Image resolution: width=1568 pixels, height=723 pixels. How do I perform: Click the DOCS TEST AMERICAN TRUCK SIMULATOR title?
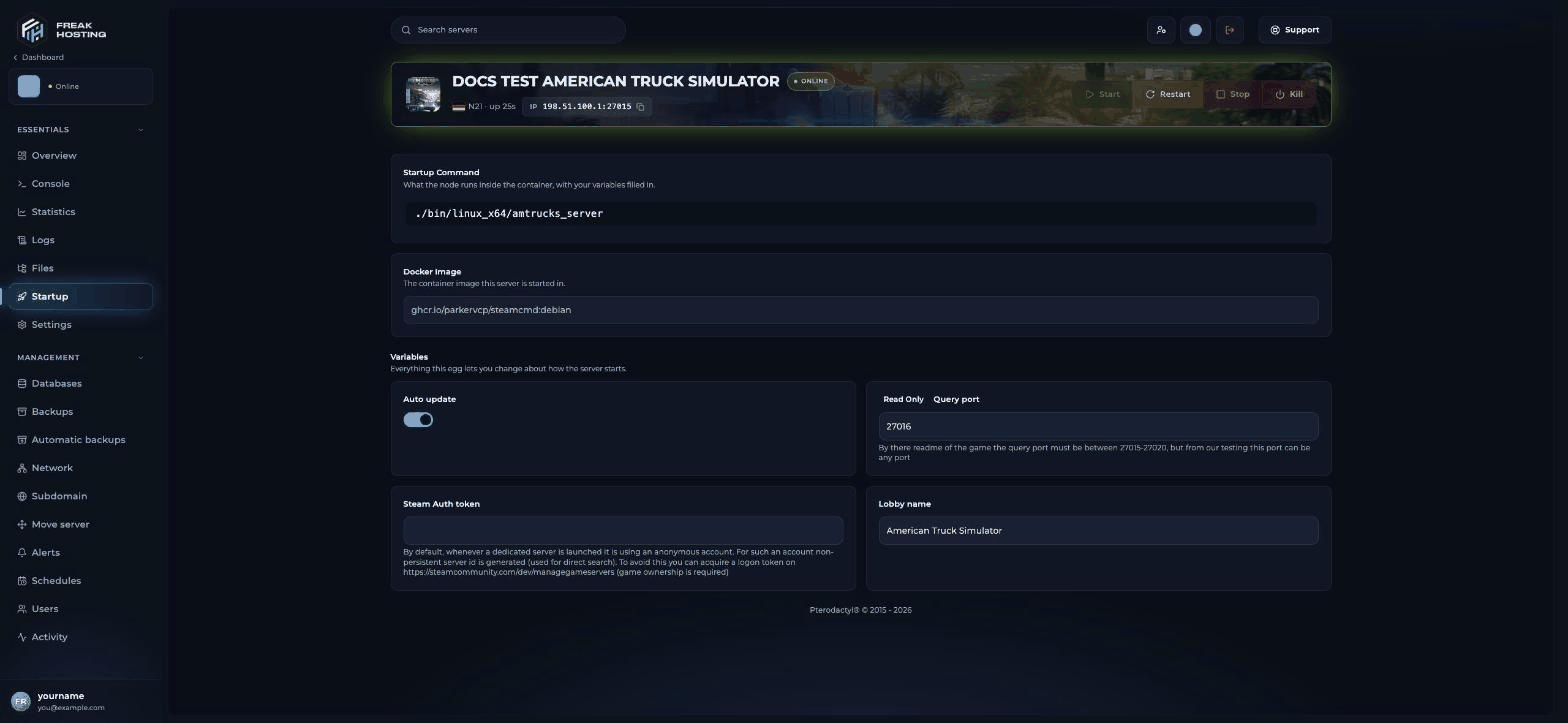615,81
